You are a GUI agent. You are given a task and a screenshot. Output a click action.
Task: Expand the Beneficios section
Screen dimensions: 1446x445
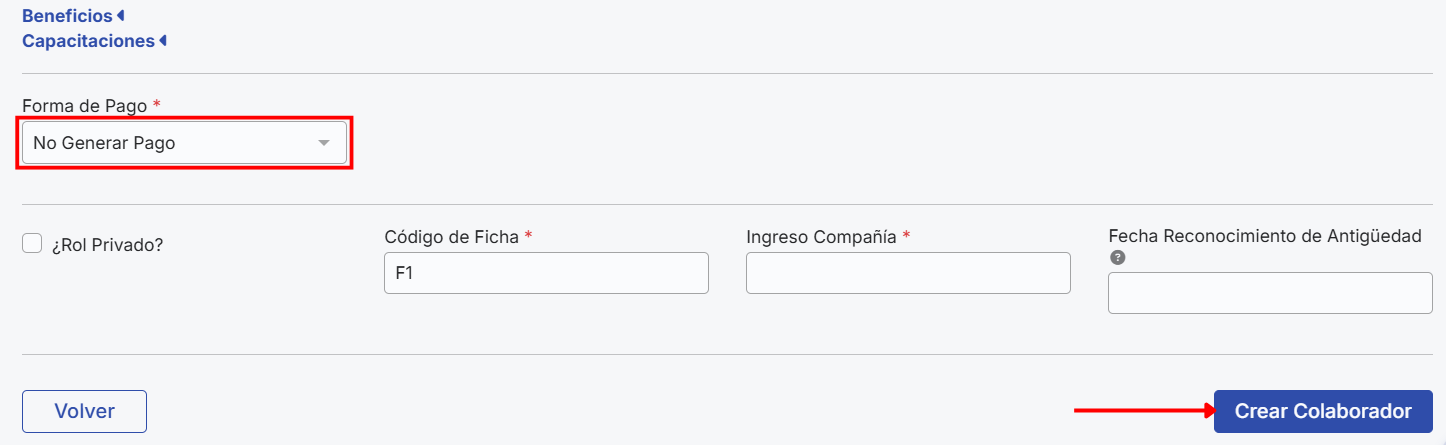[67, 16]
